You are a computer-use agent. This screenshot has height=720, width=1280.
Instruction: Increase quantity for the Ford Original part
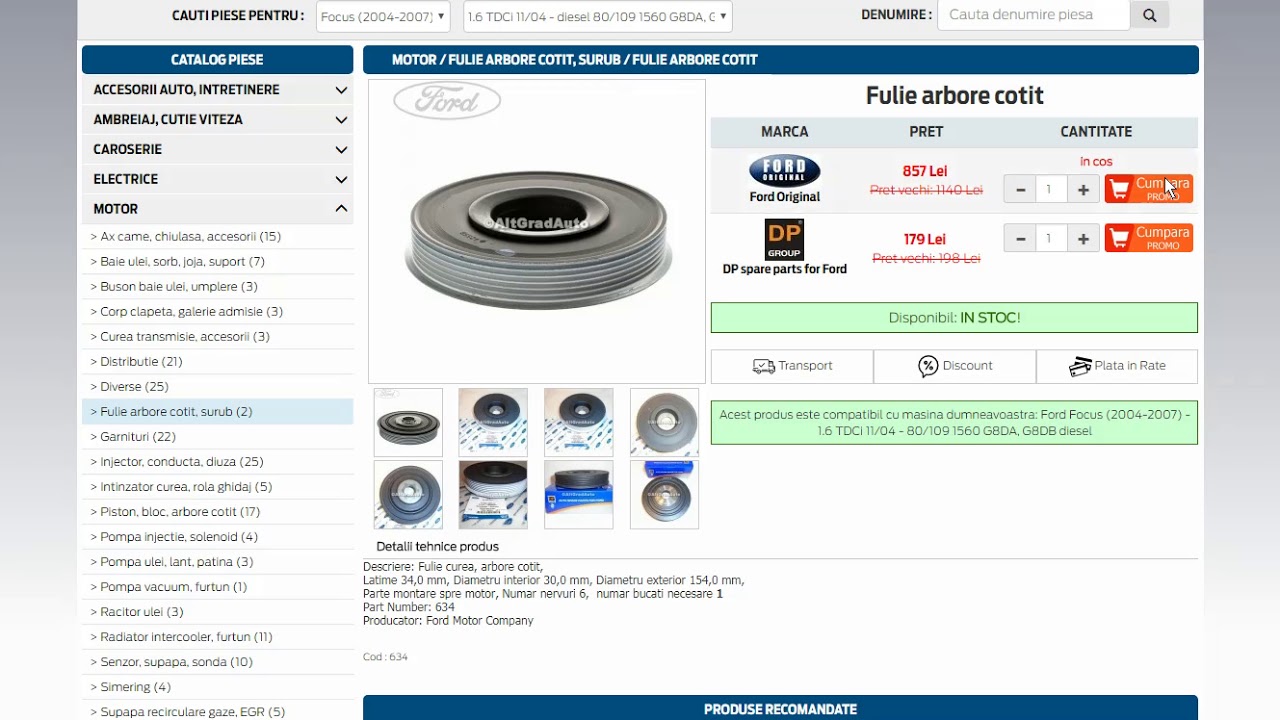point(1083,190)
